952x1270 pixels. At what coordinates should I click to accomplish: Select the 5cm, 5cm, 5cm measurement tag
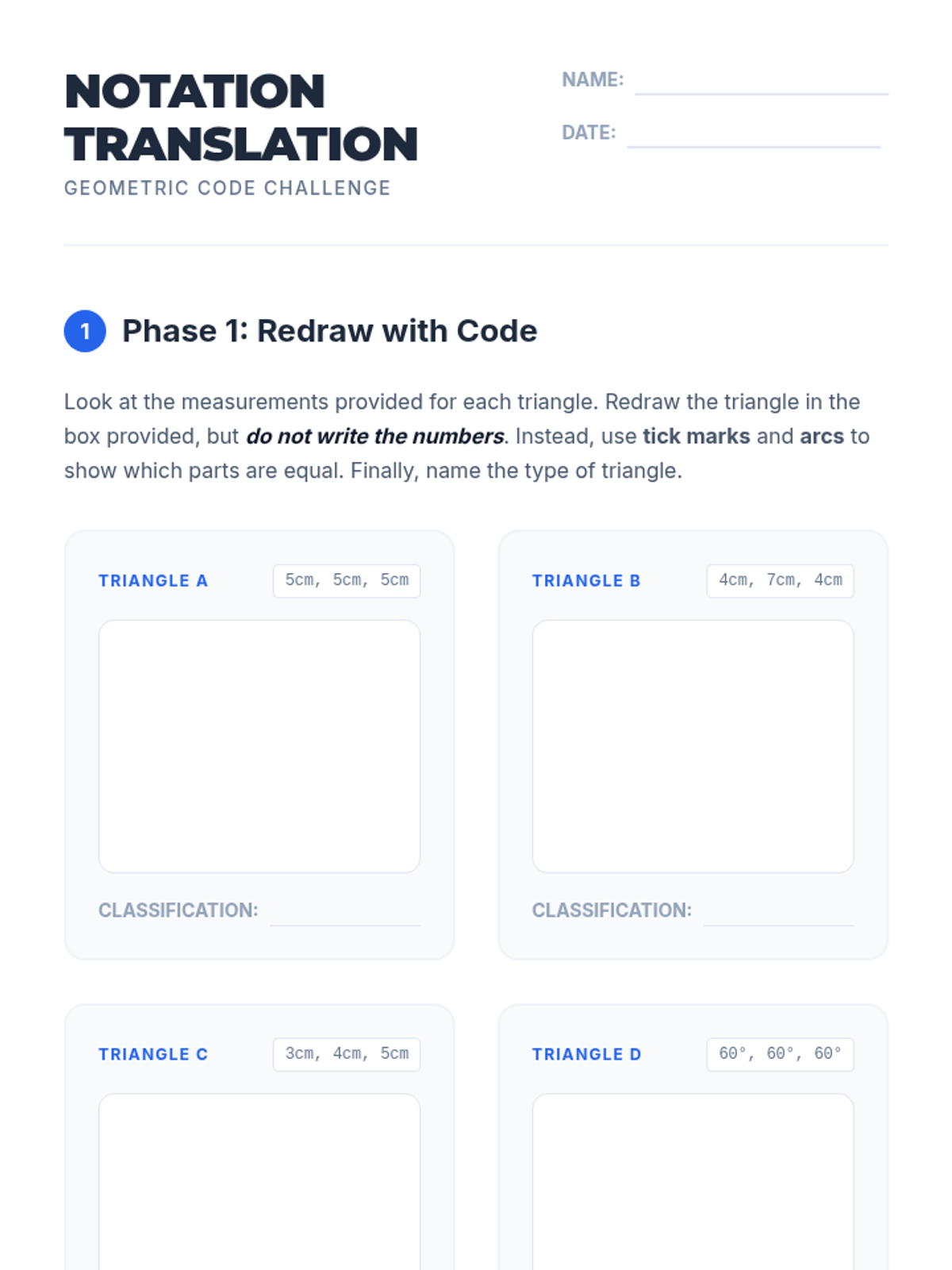[347, 580]
